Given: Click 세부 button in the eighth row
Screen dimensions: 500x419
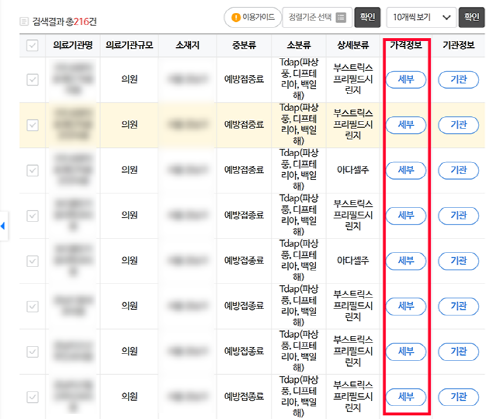Looking at the screenshot, I should [x=406, y=397].
